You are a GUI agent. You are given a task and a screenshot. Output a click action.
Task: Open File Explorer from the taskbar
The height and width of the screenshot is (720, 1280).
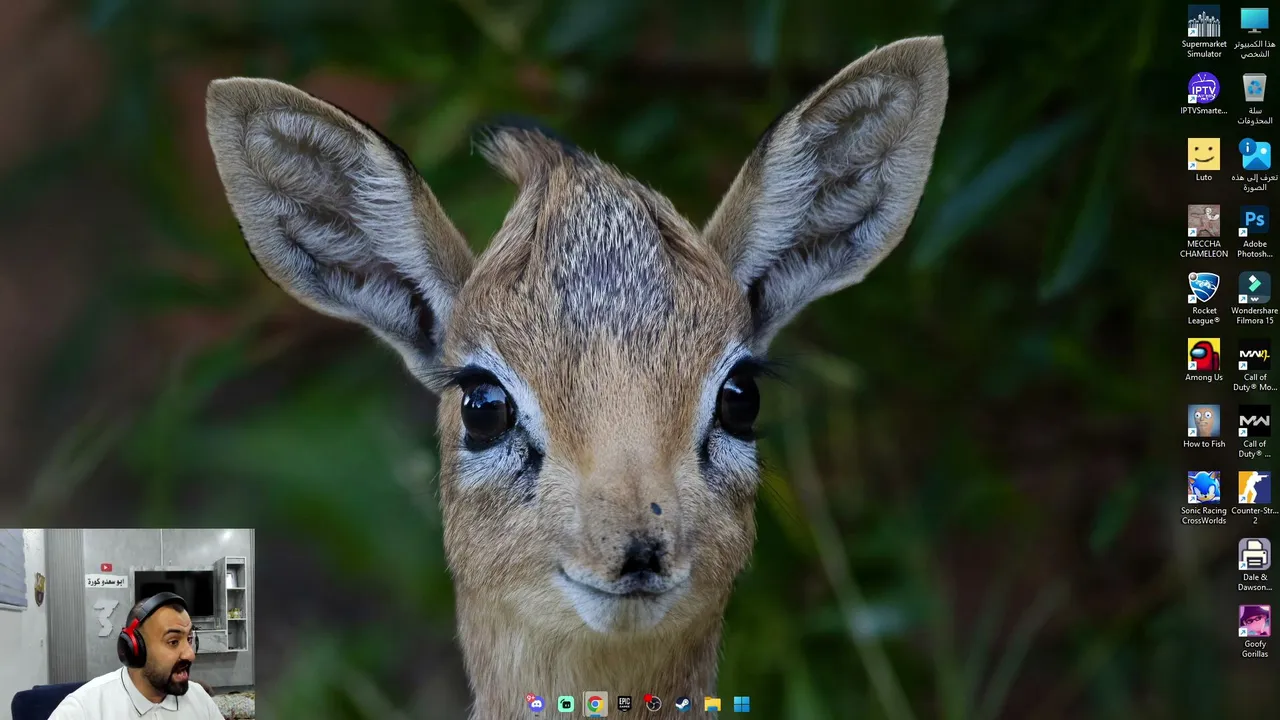click(712, 704)
